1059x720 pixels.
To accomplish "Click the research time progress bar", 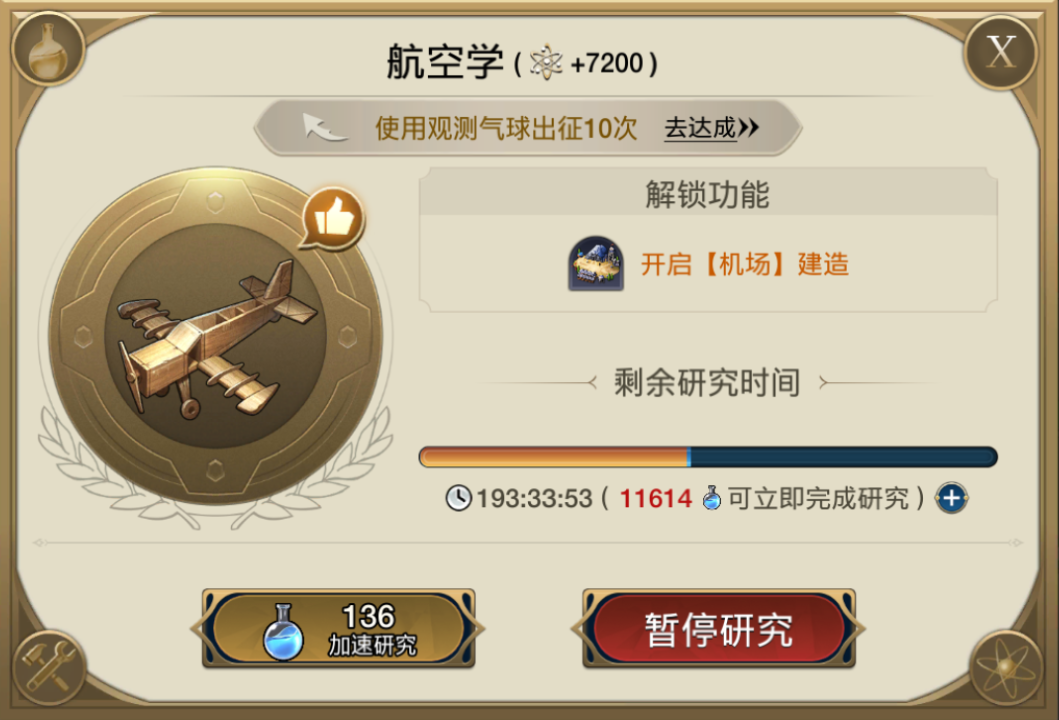I will click(708, 457).
